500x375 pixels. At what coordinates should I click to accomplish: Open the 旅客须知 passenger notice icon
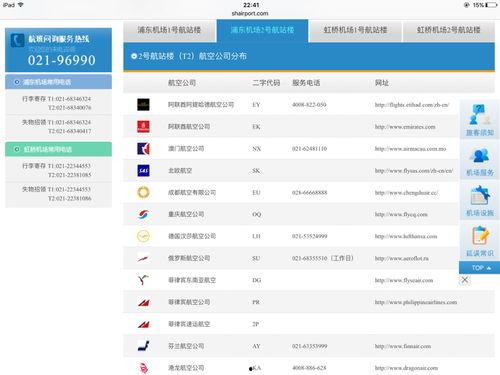[x=479, y=119]
